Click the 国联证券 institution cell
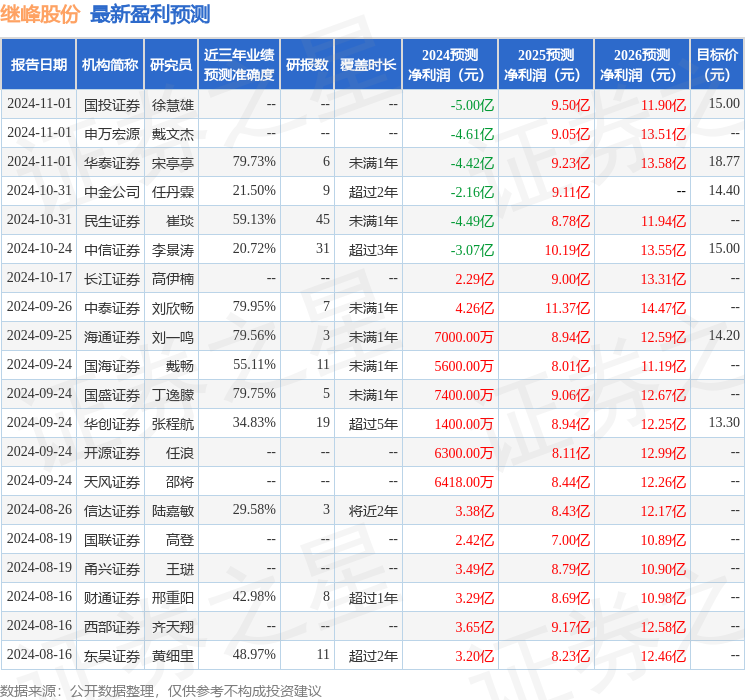 pyautogui.click(x=112, y=540)
